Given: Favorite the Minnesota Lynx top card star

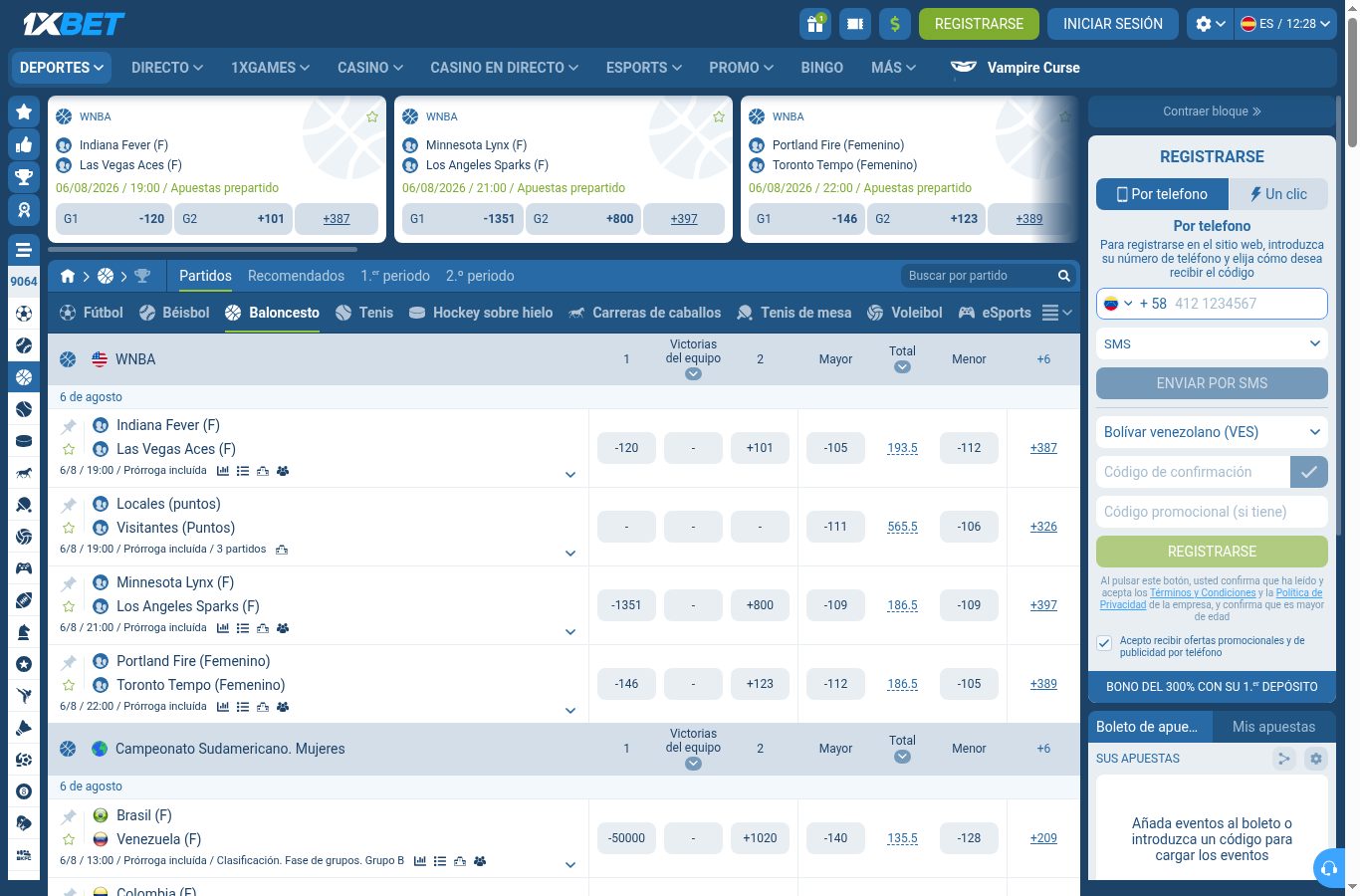Looking at the screenshot, I should tap(719, 116).
